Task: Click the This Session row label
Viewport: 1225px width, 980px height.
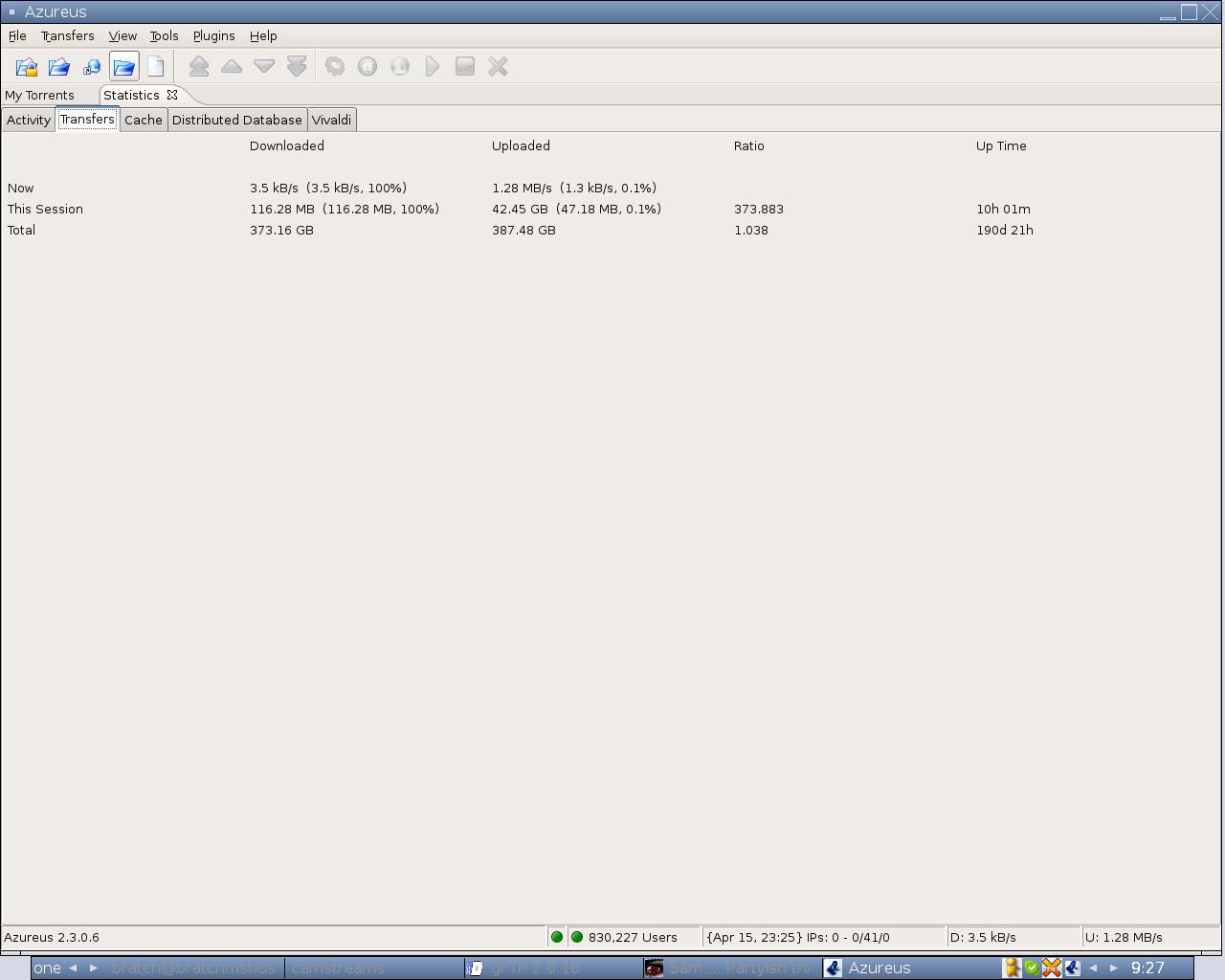Action: (45, 209)
